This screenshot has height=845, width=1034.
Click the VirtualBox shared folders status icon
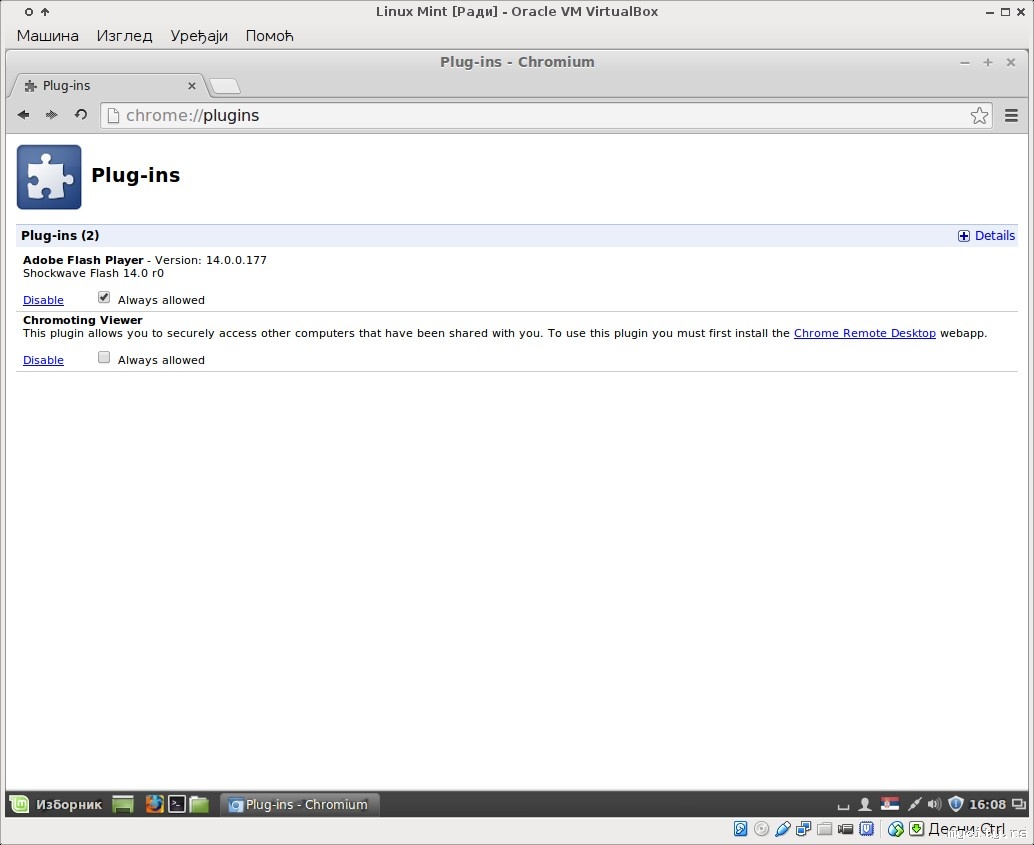(x=824, y=829)
